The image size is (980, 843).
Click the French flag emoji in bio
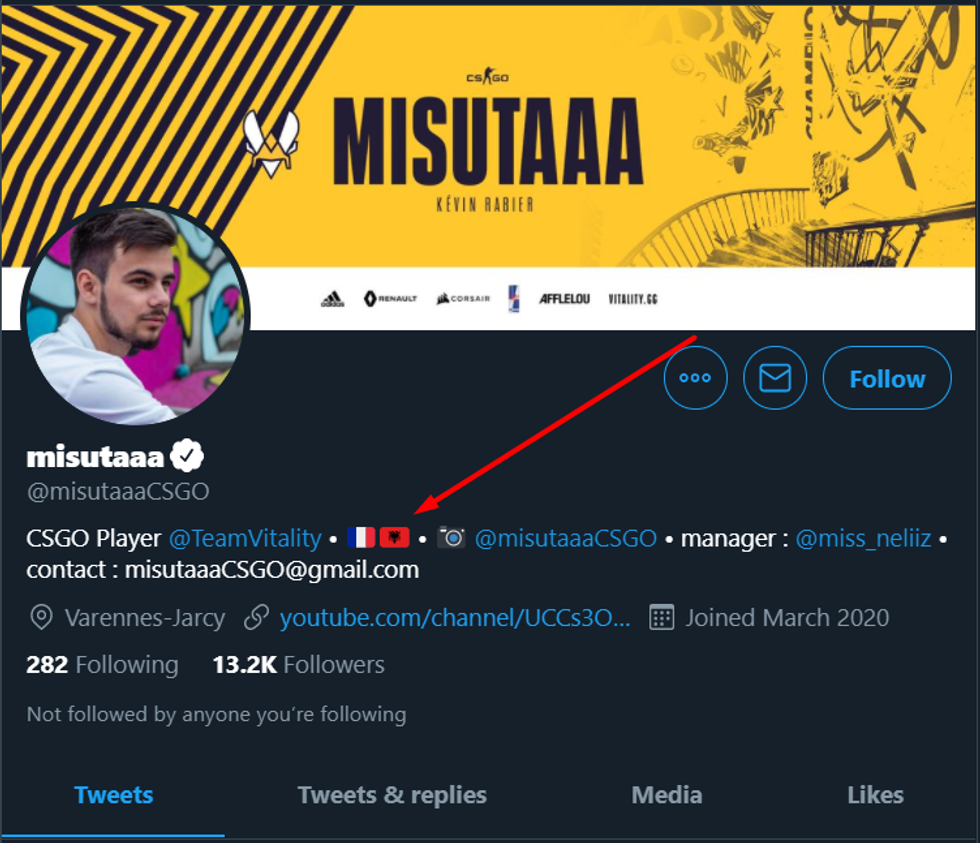[x=361, y=538]
